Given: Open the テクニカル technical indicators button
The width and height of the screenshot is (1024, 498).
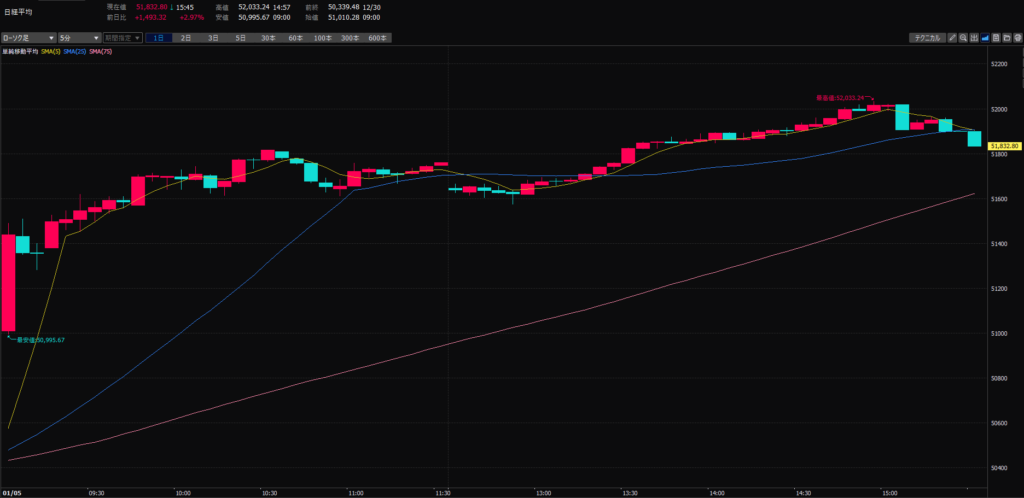Looking at the screenshot, I should coord(927,38).
